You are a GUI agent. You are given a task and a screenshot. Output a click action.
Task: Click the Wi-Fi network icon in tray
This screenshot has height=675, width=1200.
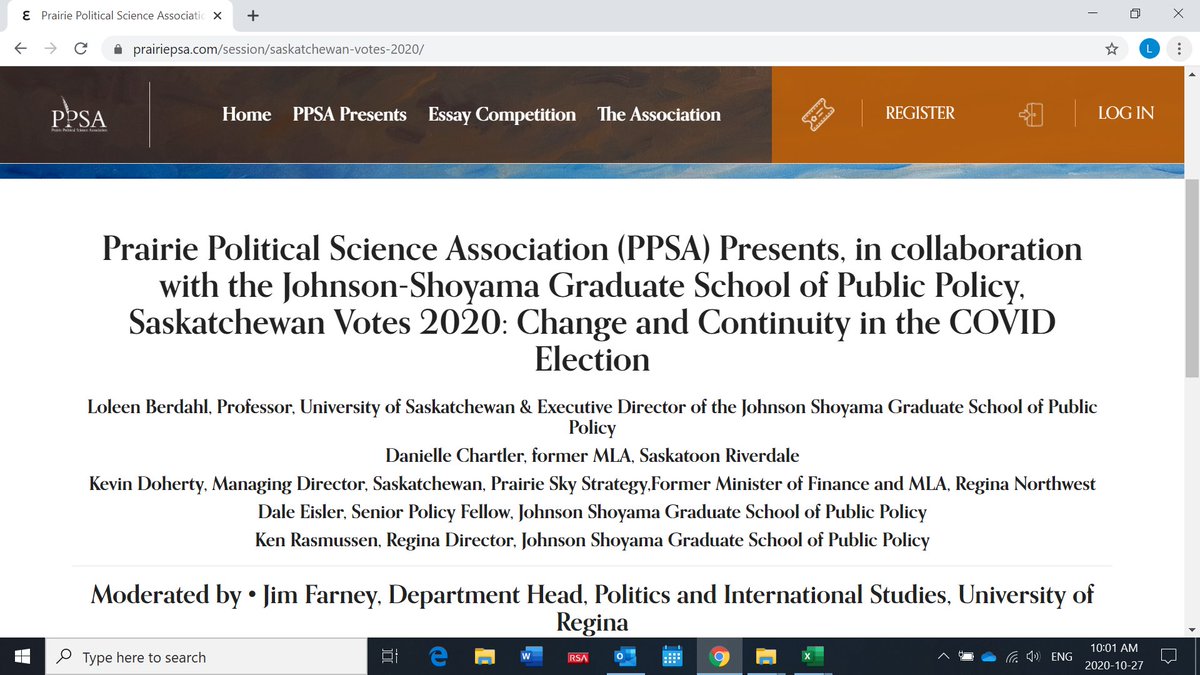[1011, 657]
